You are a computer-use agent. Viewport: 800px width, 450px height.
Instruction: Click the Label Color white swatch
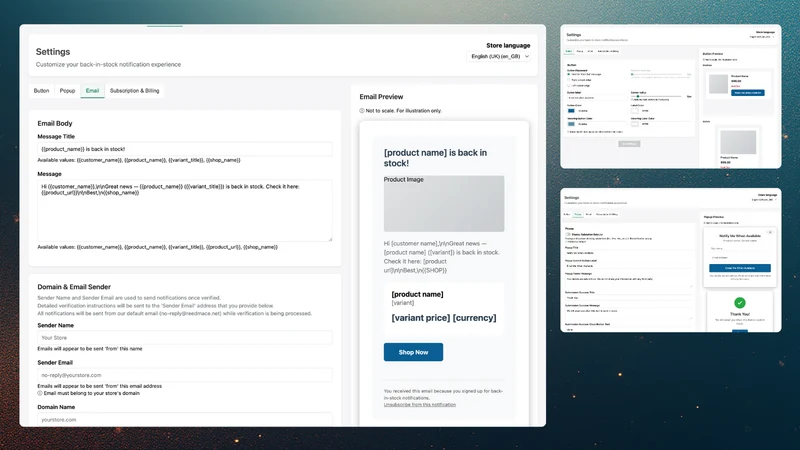click(635, 111)
